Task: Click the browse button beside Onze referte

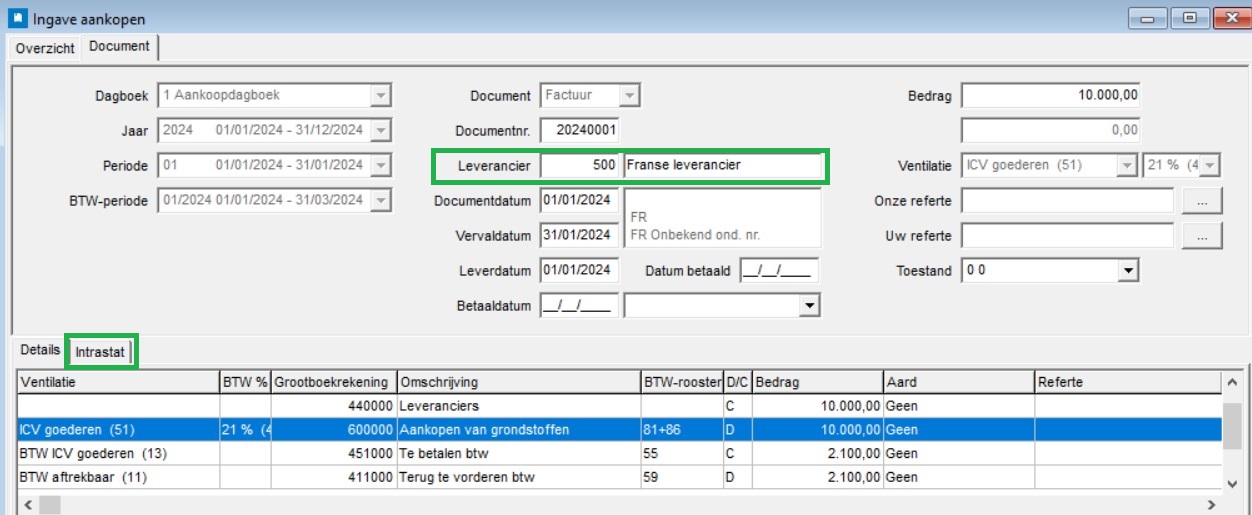Action: coord(1202,201)
